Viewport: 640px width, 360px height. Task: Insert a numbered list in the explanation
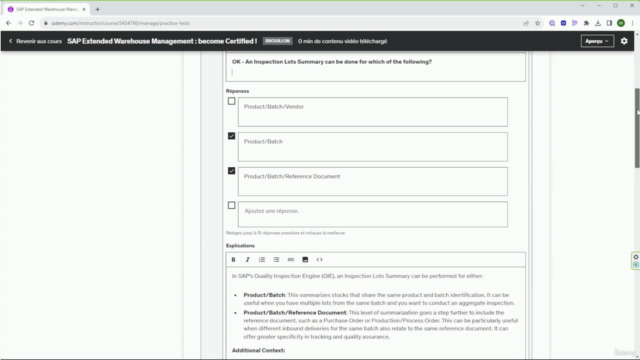tap(262, 260)
